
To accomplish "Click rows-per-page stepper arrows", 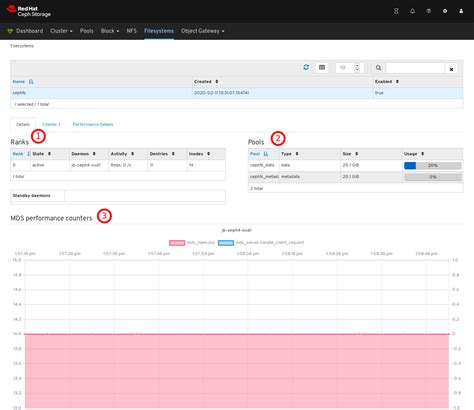I will [x=357, y=68].
